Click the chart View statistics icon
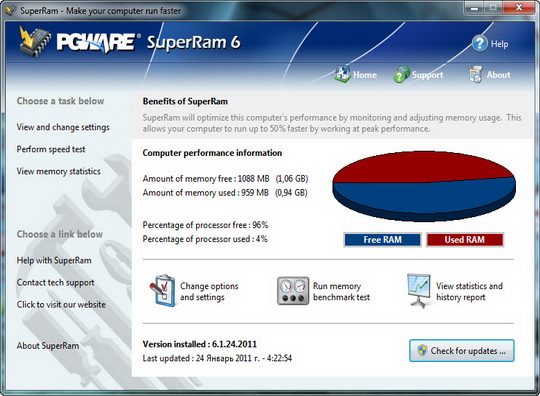This screenshot has width=540, height=396. (419, 290)
